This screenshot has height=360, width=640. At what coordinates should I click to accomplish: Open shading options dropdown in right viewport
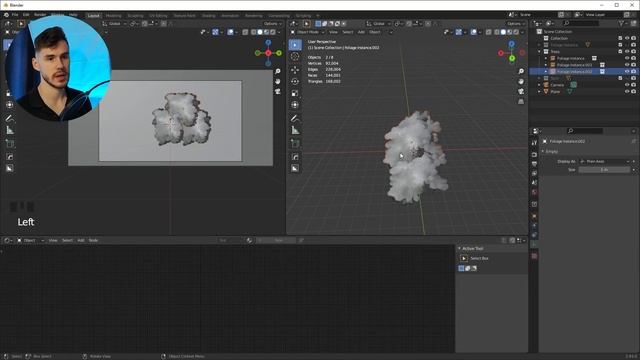click(x=523, y=32)
